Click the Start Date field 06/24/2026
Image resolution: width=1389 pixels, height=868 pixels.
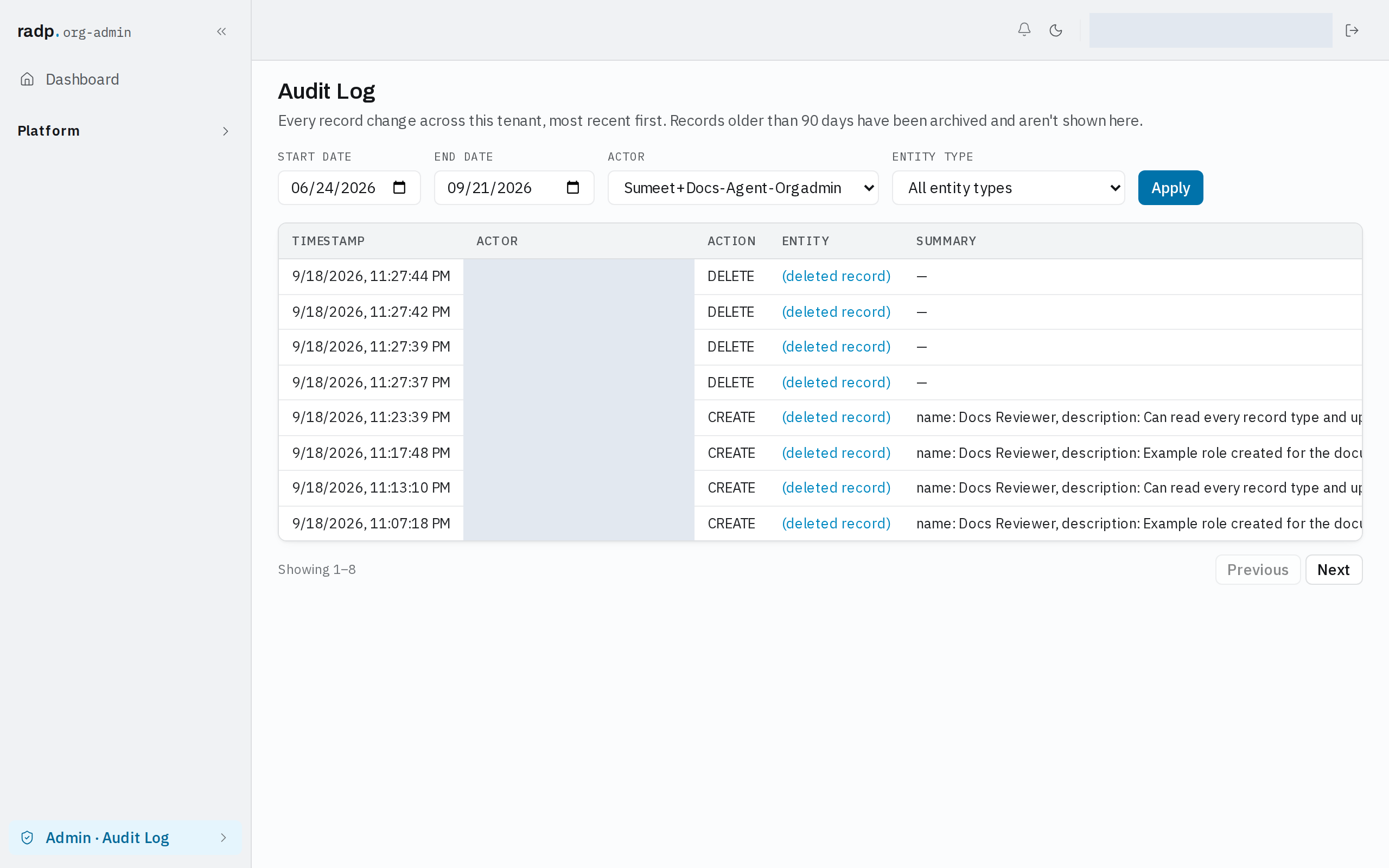click(349, 188)
